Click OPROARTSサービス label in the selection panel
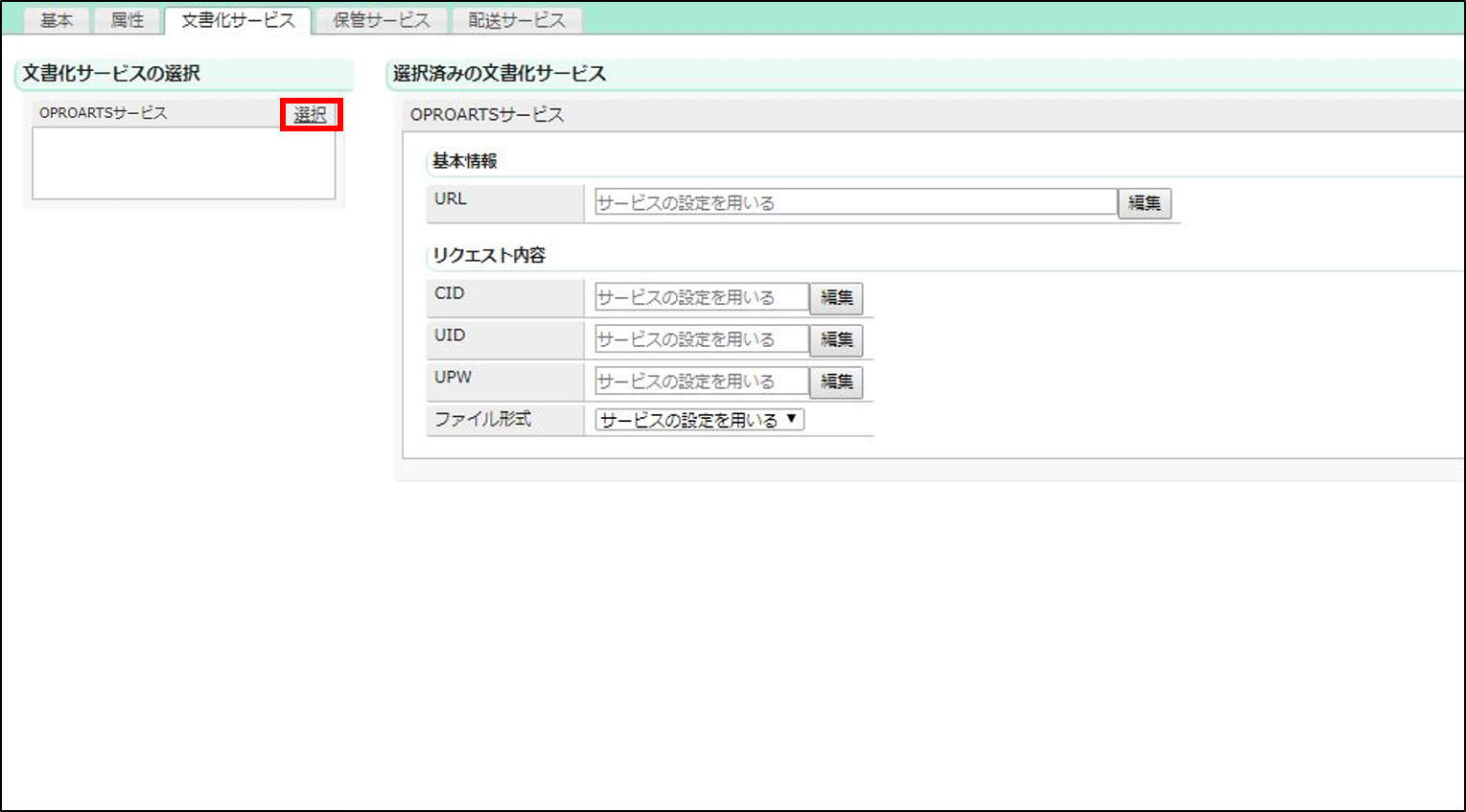 point(104,113)
